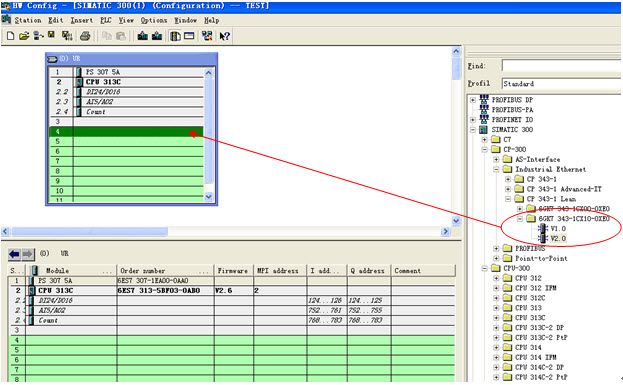Click the PROFIBUS DP network icon
The image size is (623, 385).
[484, 99]
